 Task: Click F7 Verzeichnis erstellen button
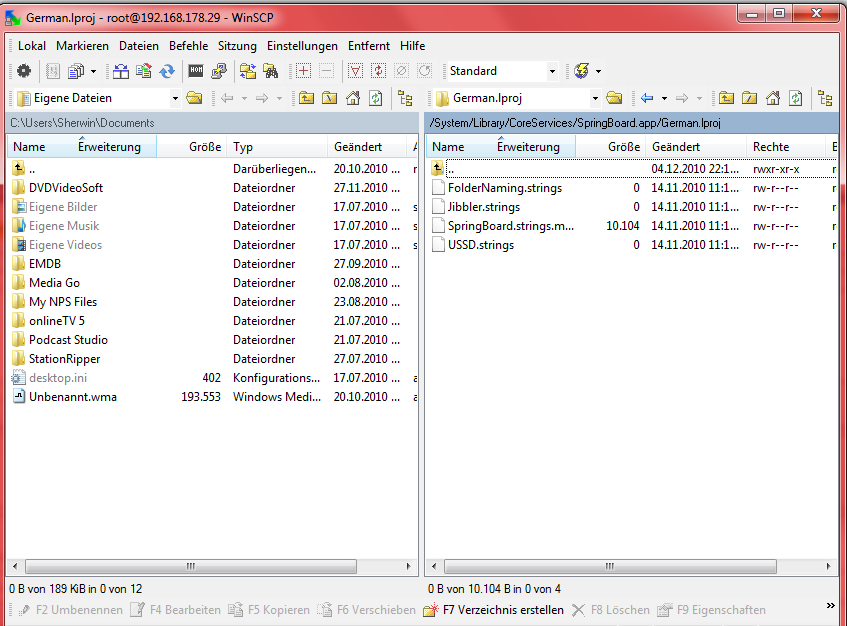coord(494,610)
